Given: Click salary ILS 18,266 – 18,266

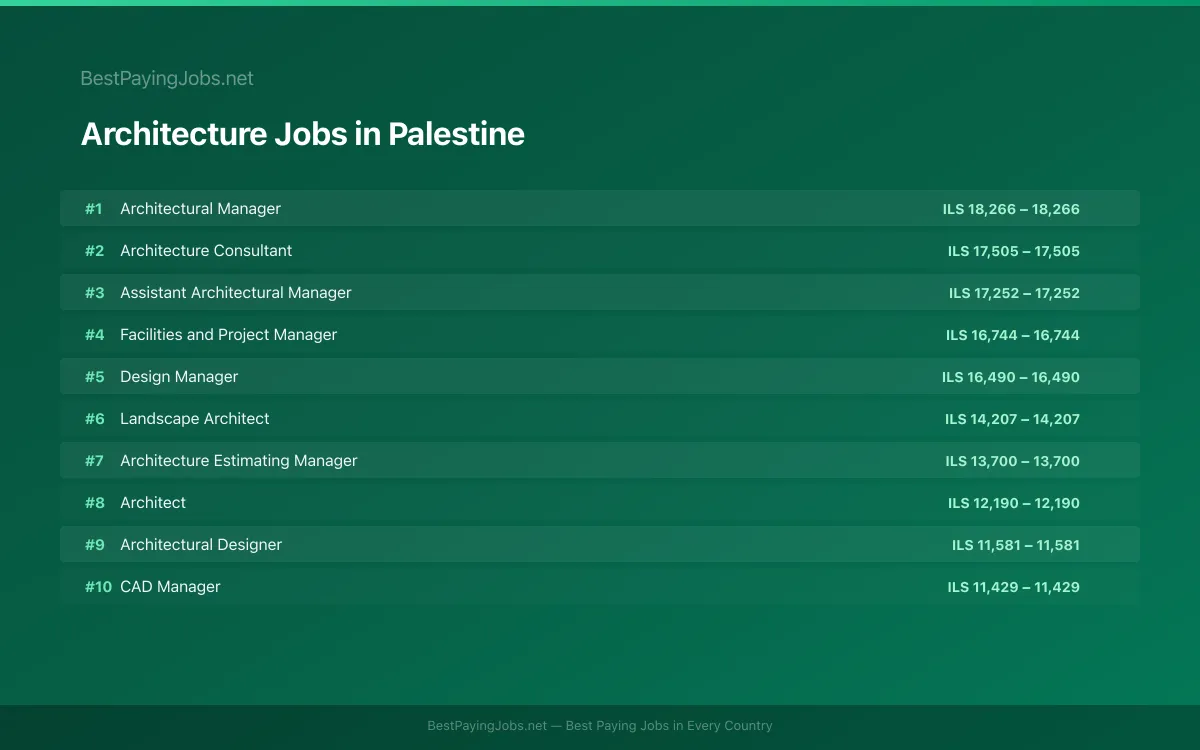Looking at the screenshot, I should click(x=1011, y=209).
